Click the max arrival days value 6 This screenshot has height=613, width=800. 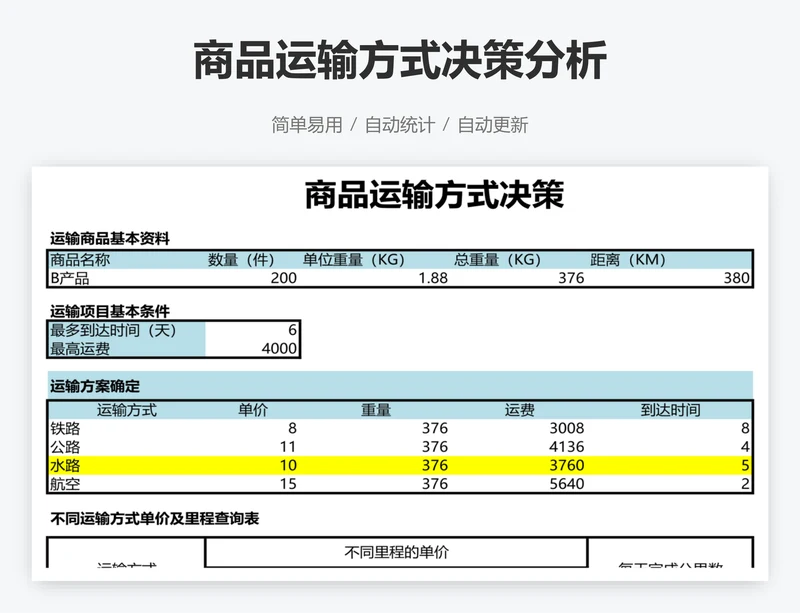292,330
